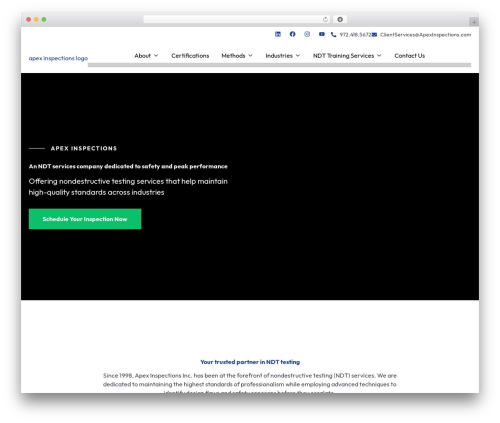Click Schedule Your Inspection Now button
Screen dimensions: 500x423
pyautogui.click(x=85, y=219)
